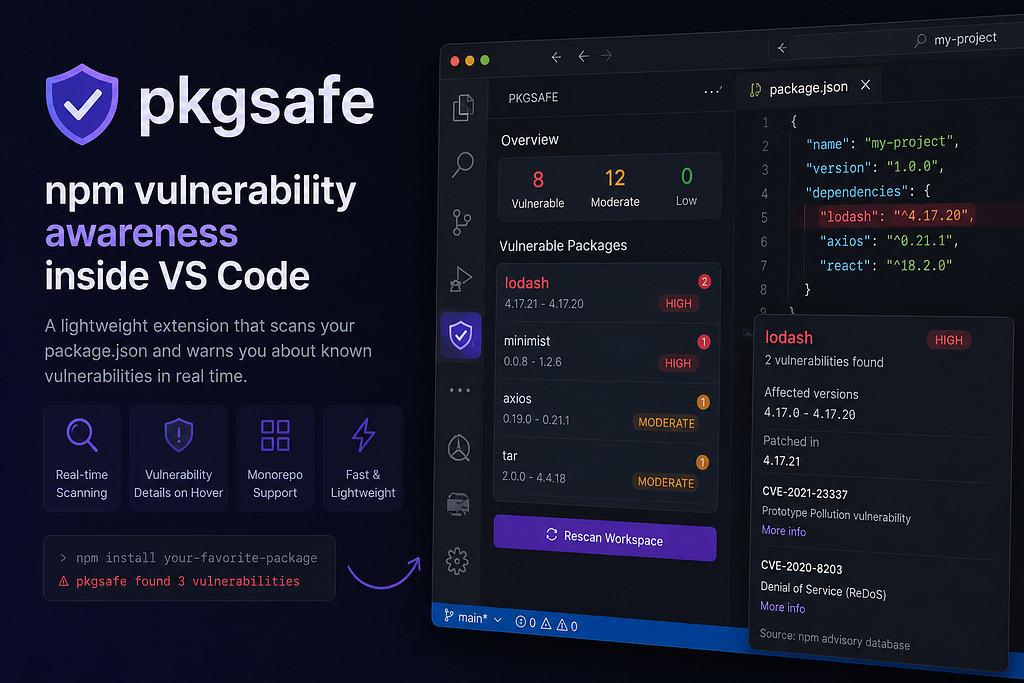The width and height of the screenshot is (1024, 683).
Task: Click the warnings count in status bar
Action: pos(567,626)
